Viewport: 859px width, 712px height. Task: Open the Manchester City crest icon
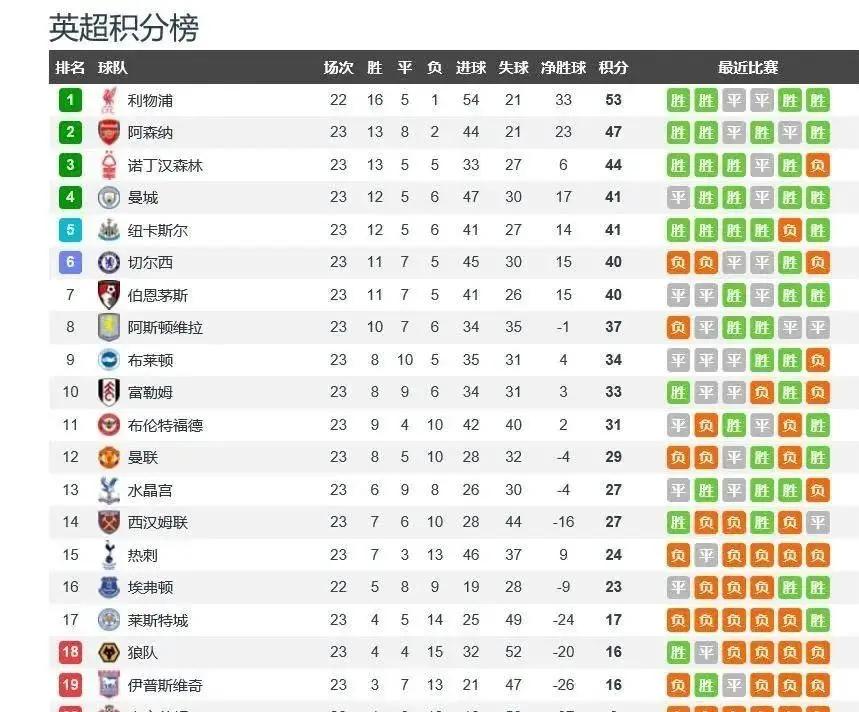108,198
